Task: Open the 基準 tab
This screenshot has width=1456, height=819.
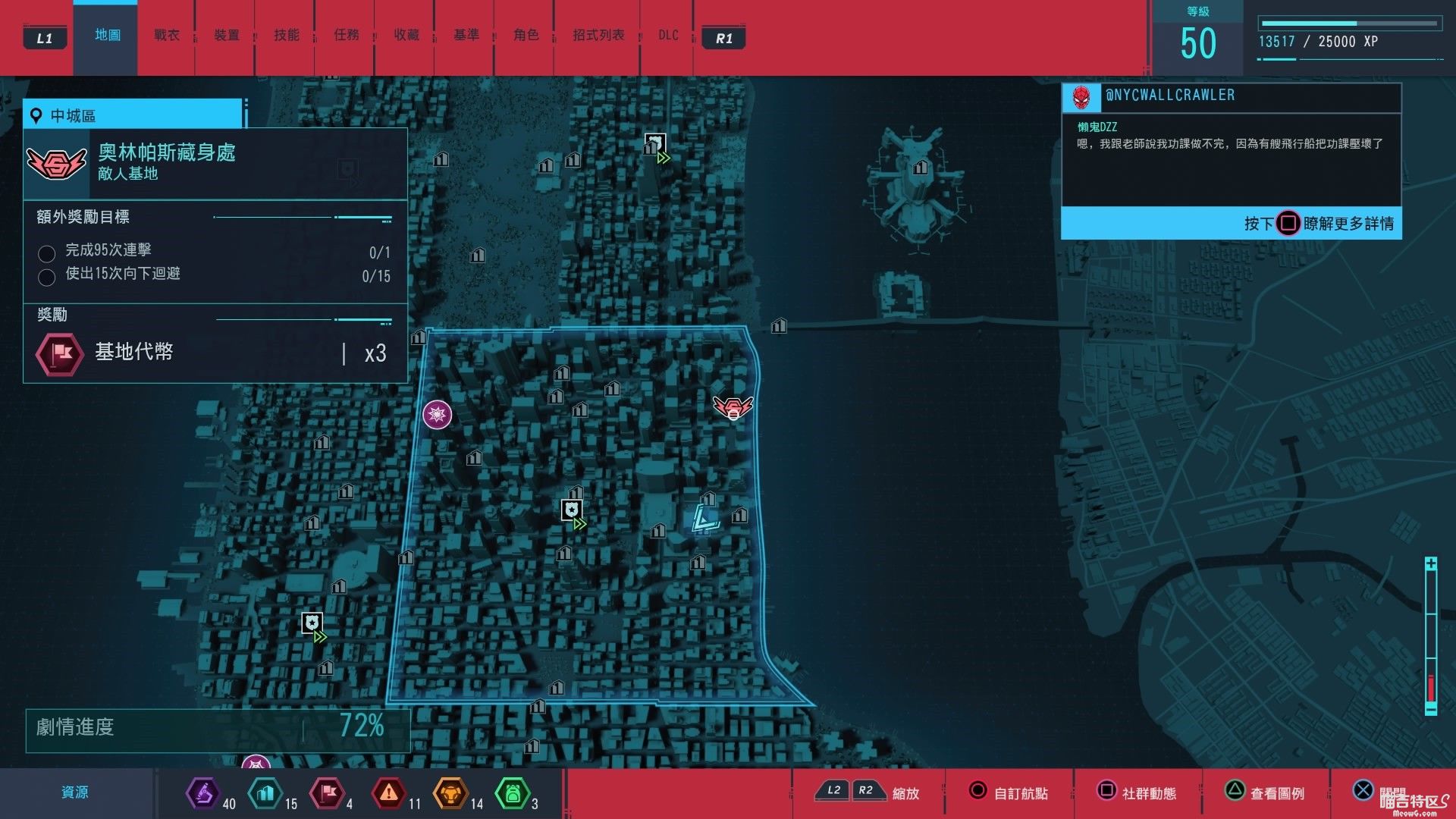Action: point(466,36)
